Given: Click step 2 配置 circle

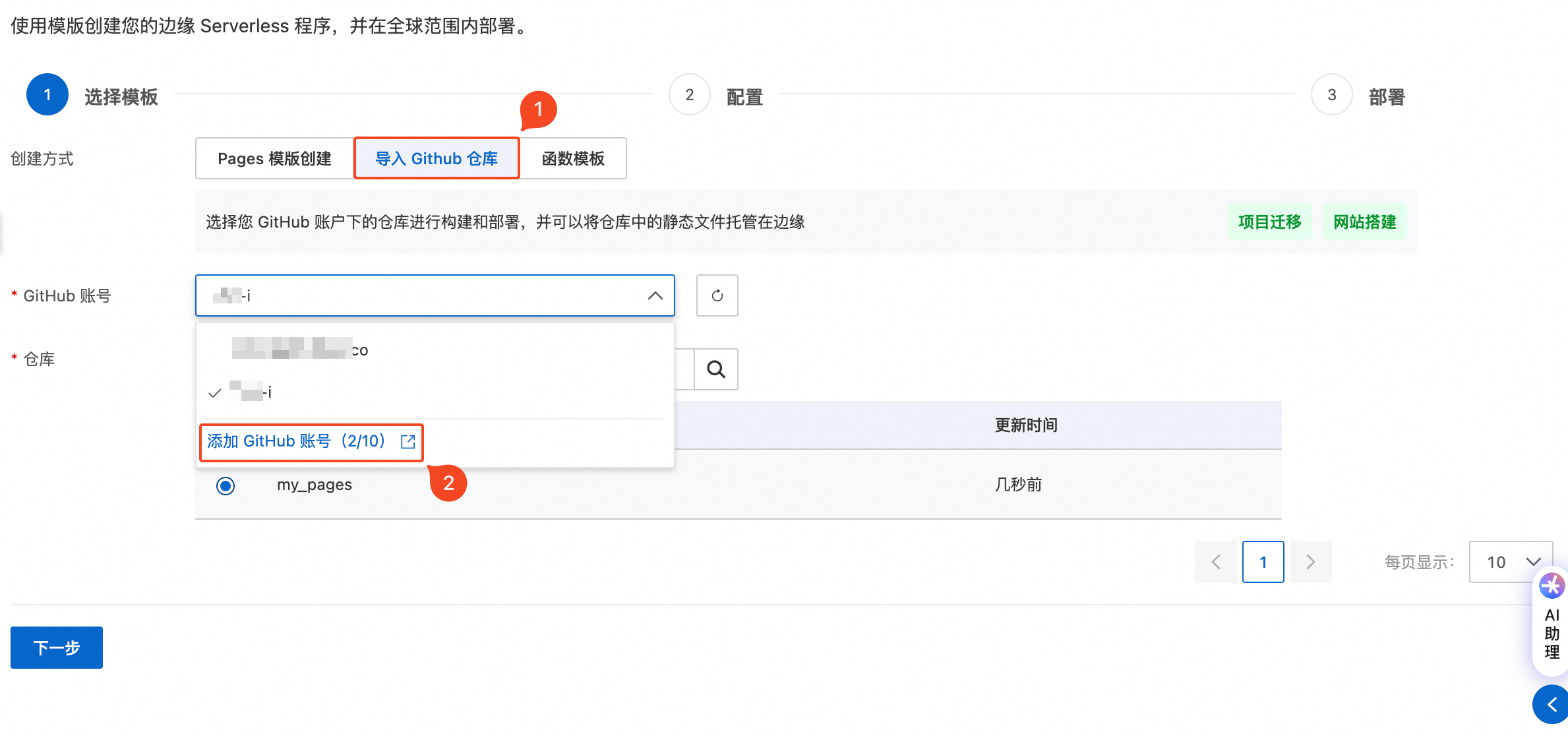Looking at the screenshot, I should [x=689, y=95].
